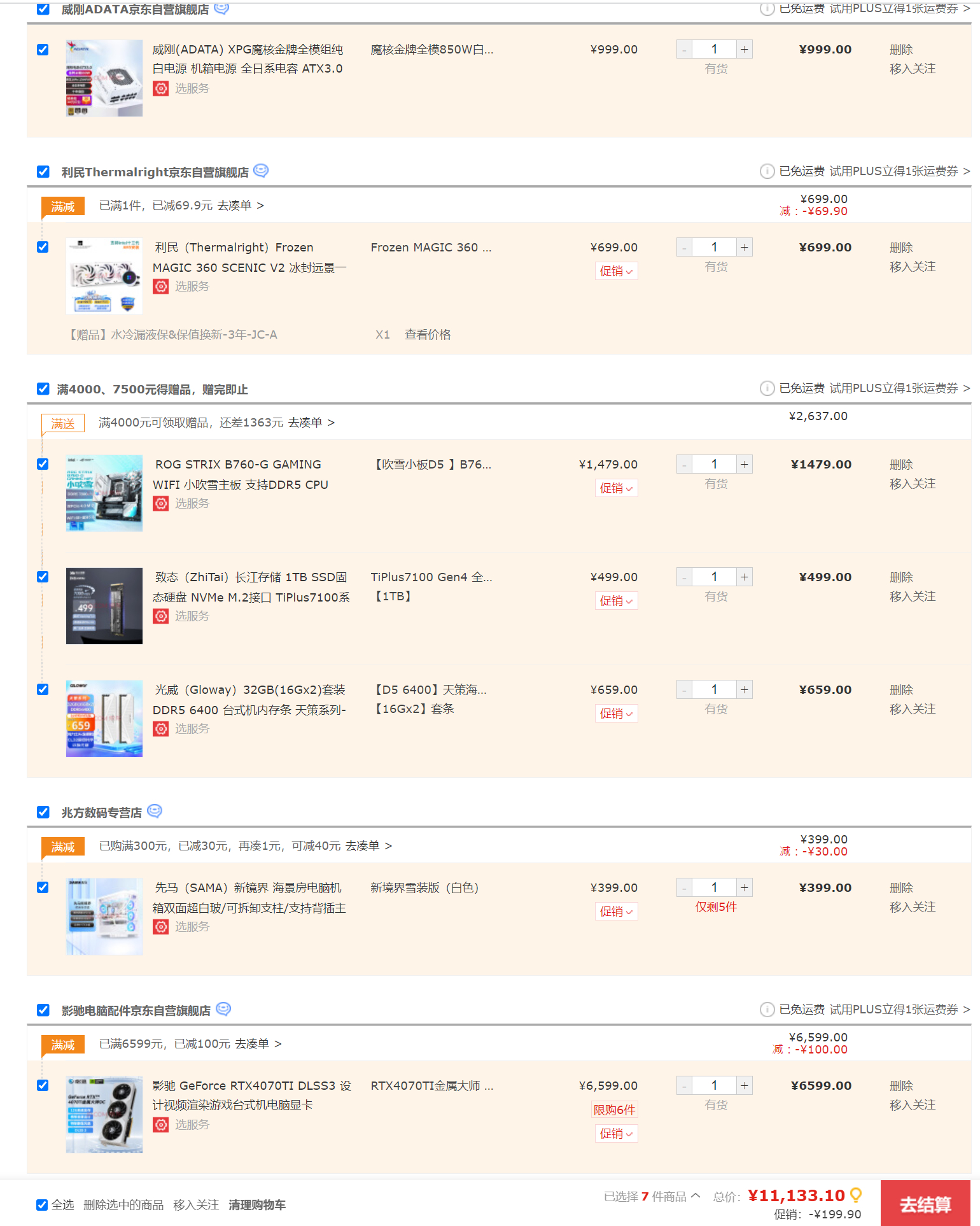
Task: Decrease quantity of 威刚 ADATA power supply
Action: coord(685,50)
